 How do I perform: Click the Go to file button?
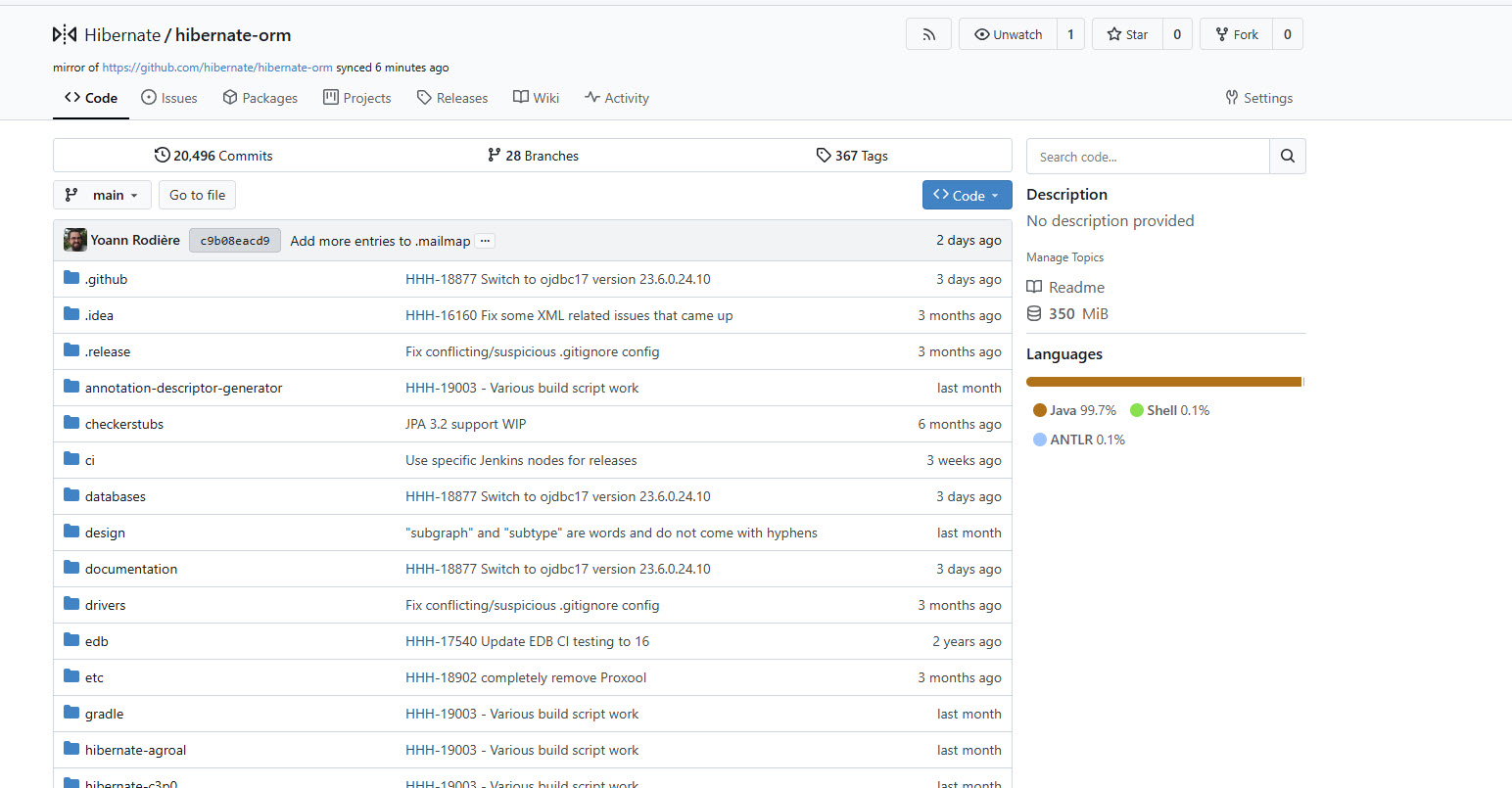tap(197, 195)
